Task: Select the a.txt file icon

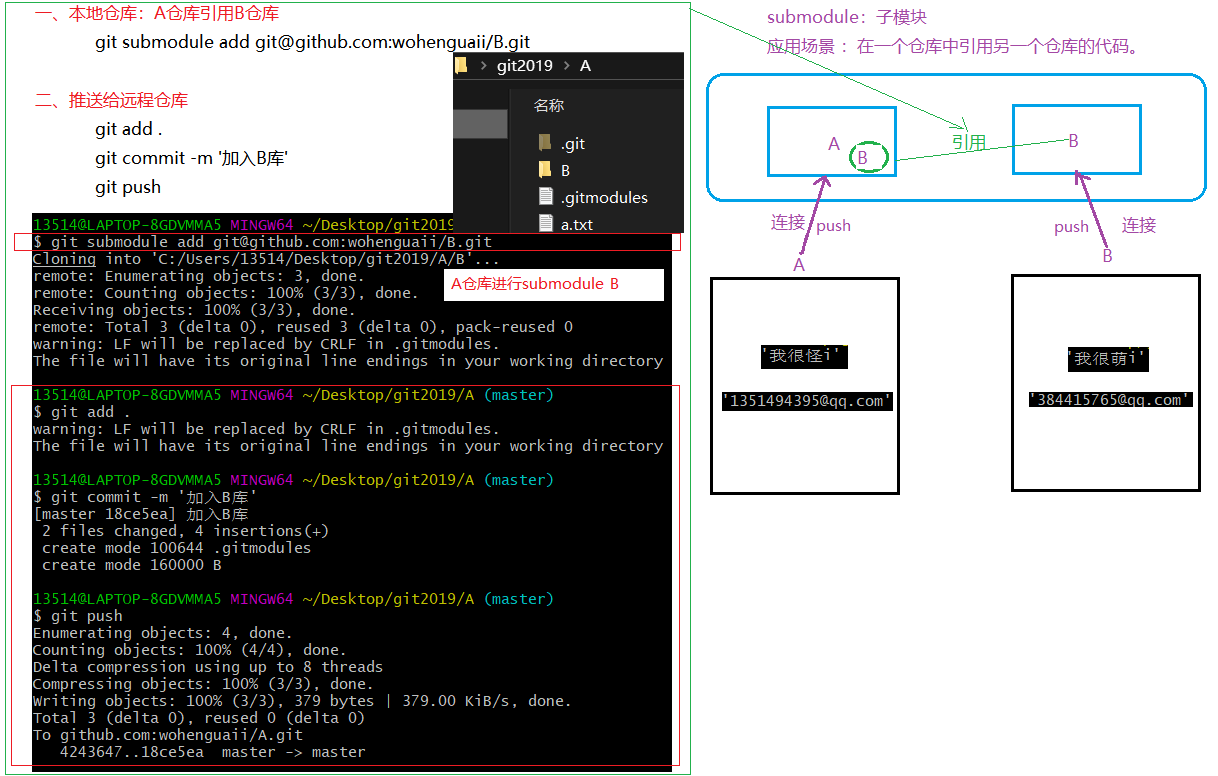Action: tap(545, 224)
